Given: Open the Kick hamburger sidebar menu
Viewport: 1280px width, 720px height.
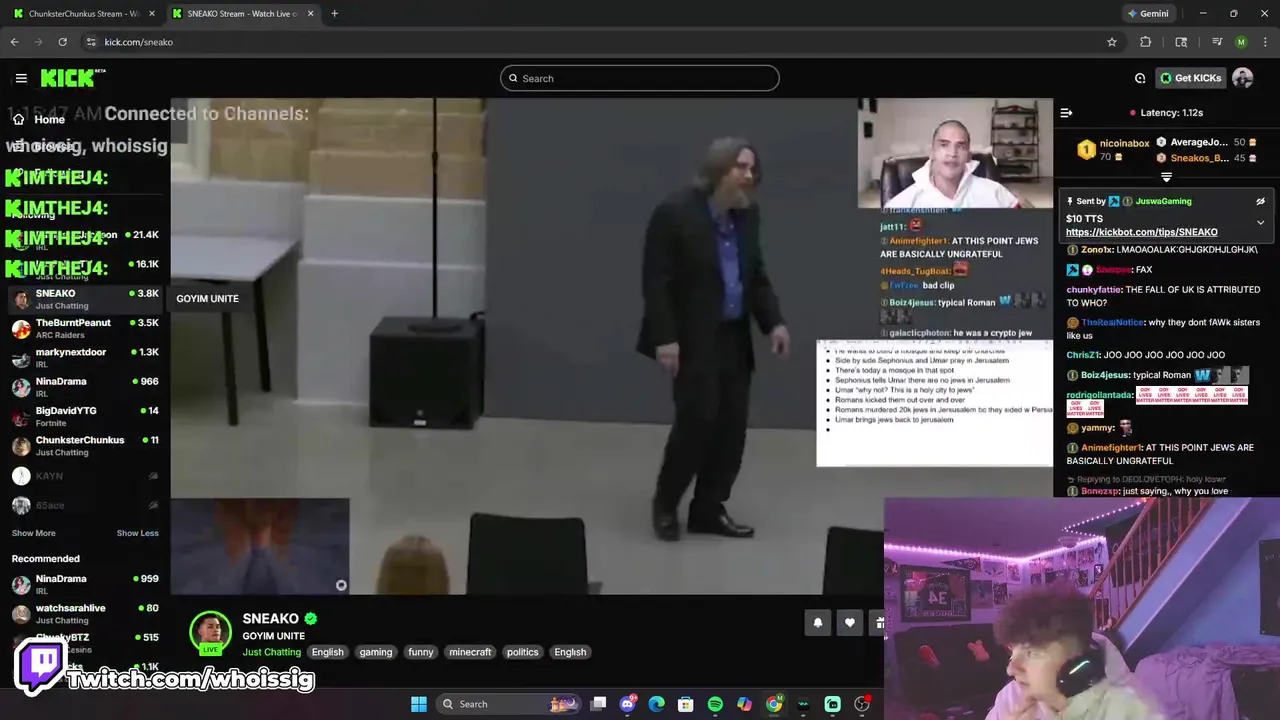Looking at the screenshot, I should click(x=21, y=78).
